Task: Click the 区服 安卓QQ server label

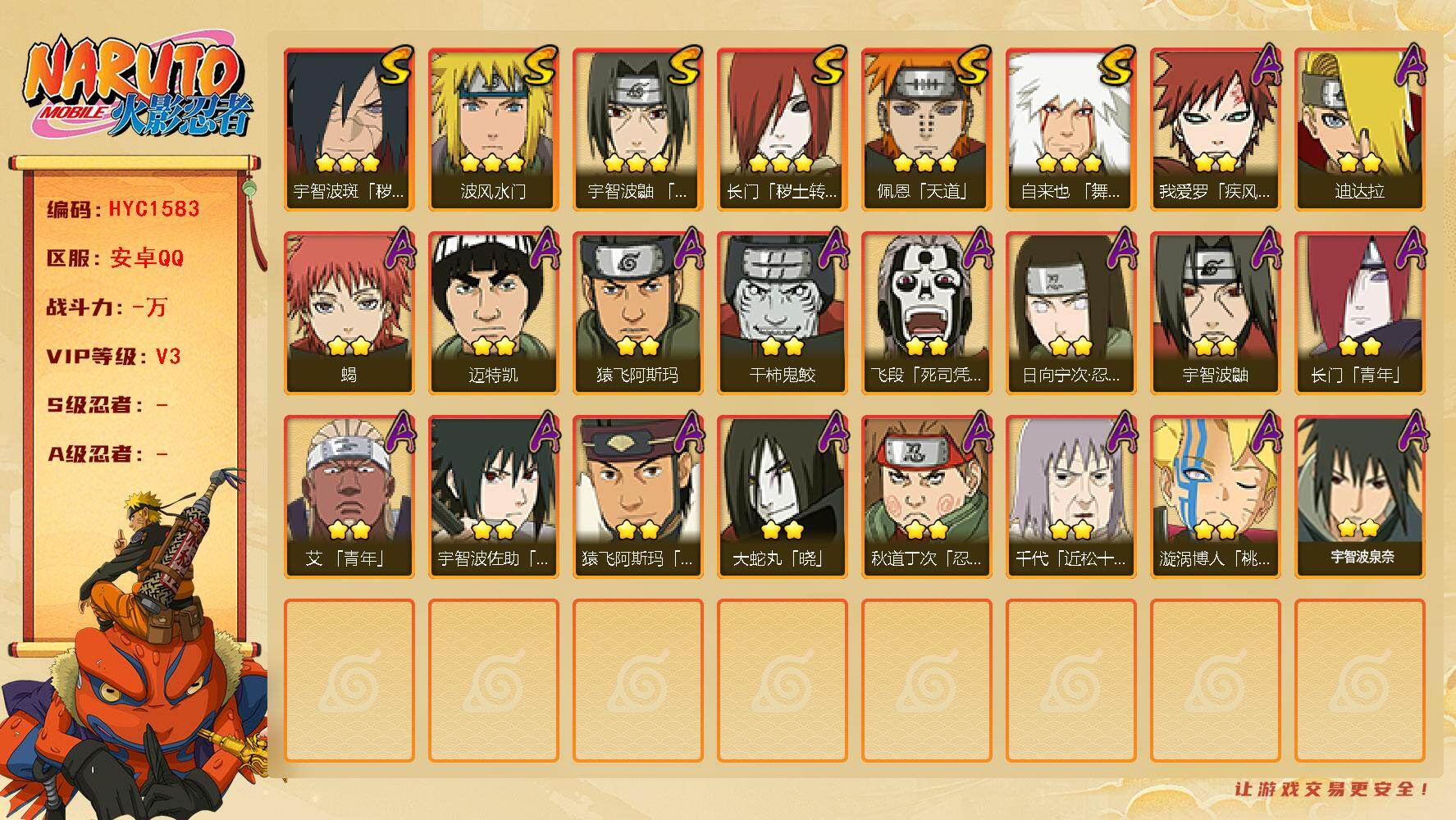Action: pyautogui.click(x=116, y=258)
